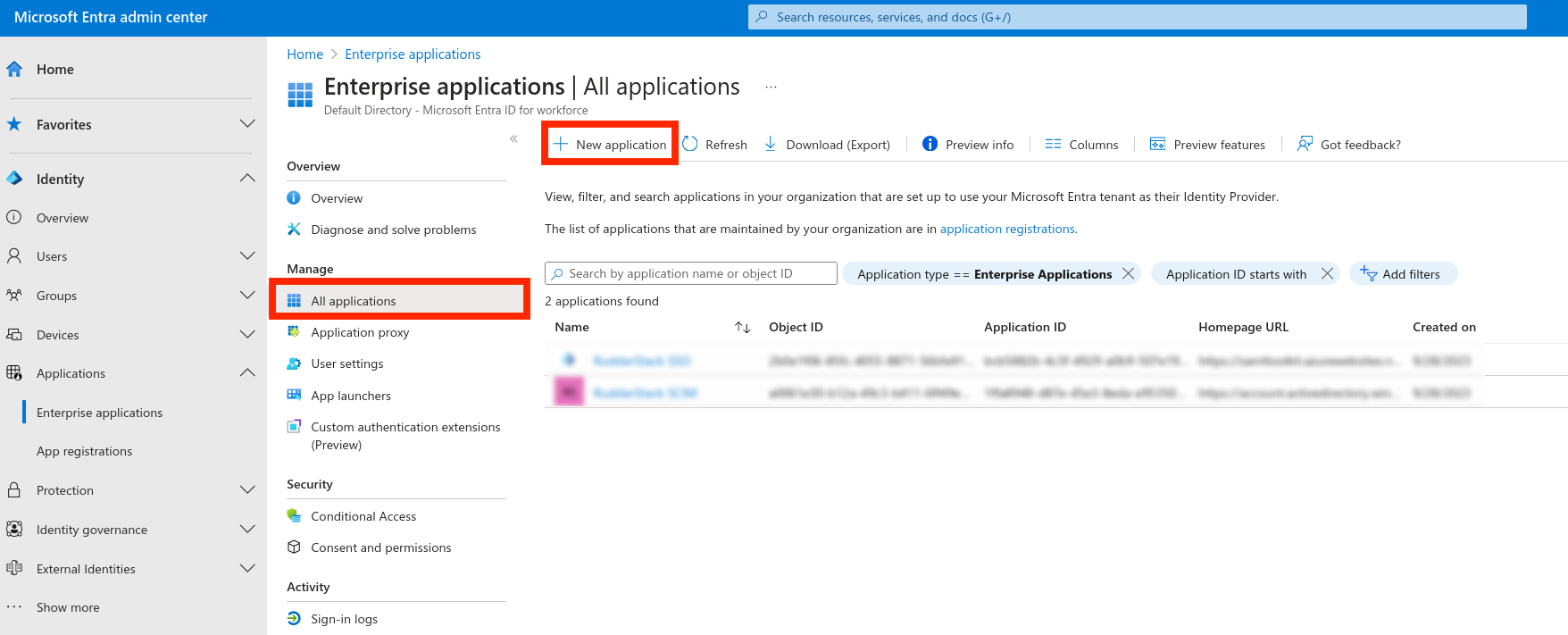Click Enterprise applications breadcrumb link
Screen dimensions: 1568x635
click(x=413, y=54)
